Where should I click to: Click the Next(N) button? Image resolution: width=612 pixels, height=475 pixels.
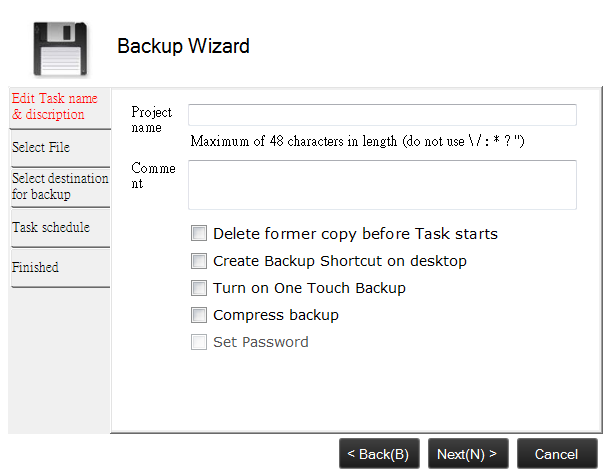pos(467,454)
